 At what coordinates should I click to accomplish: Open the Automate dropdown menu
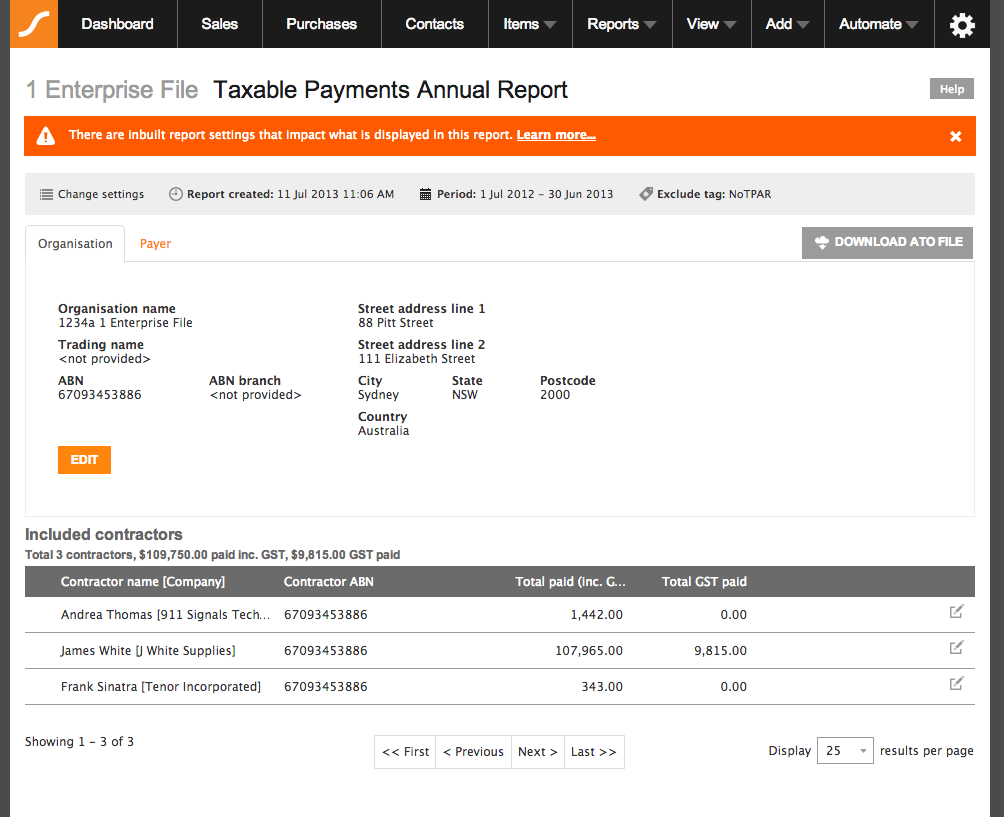click(878, 24)
